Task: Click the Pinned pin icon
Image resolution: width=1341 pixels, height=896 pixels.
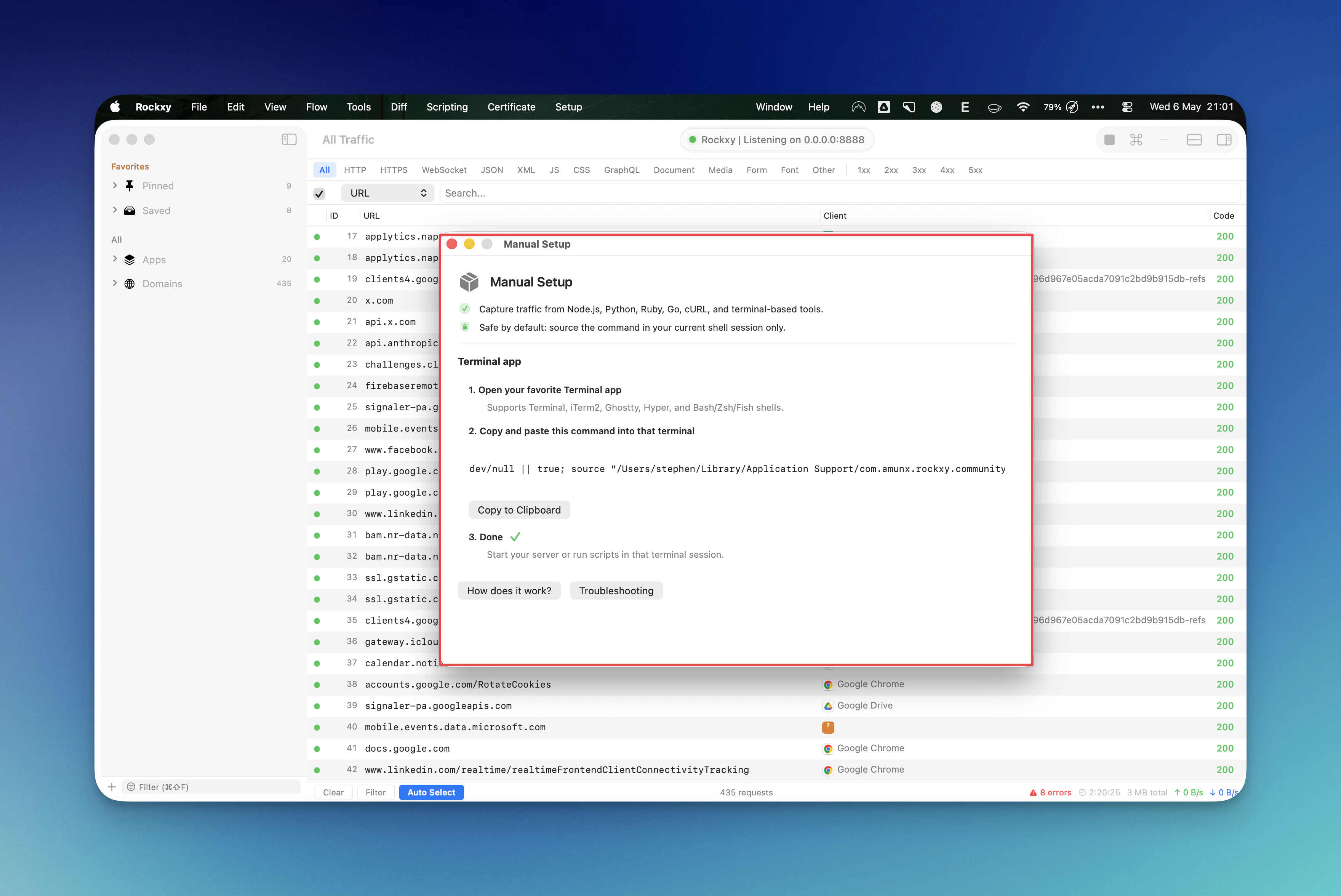Action: [x=130, y=186]
